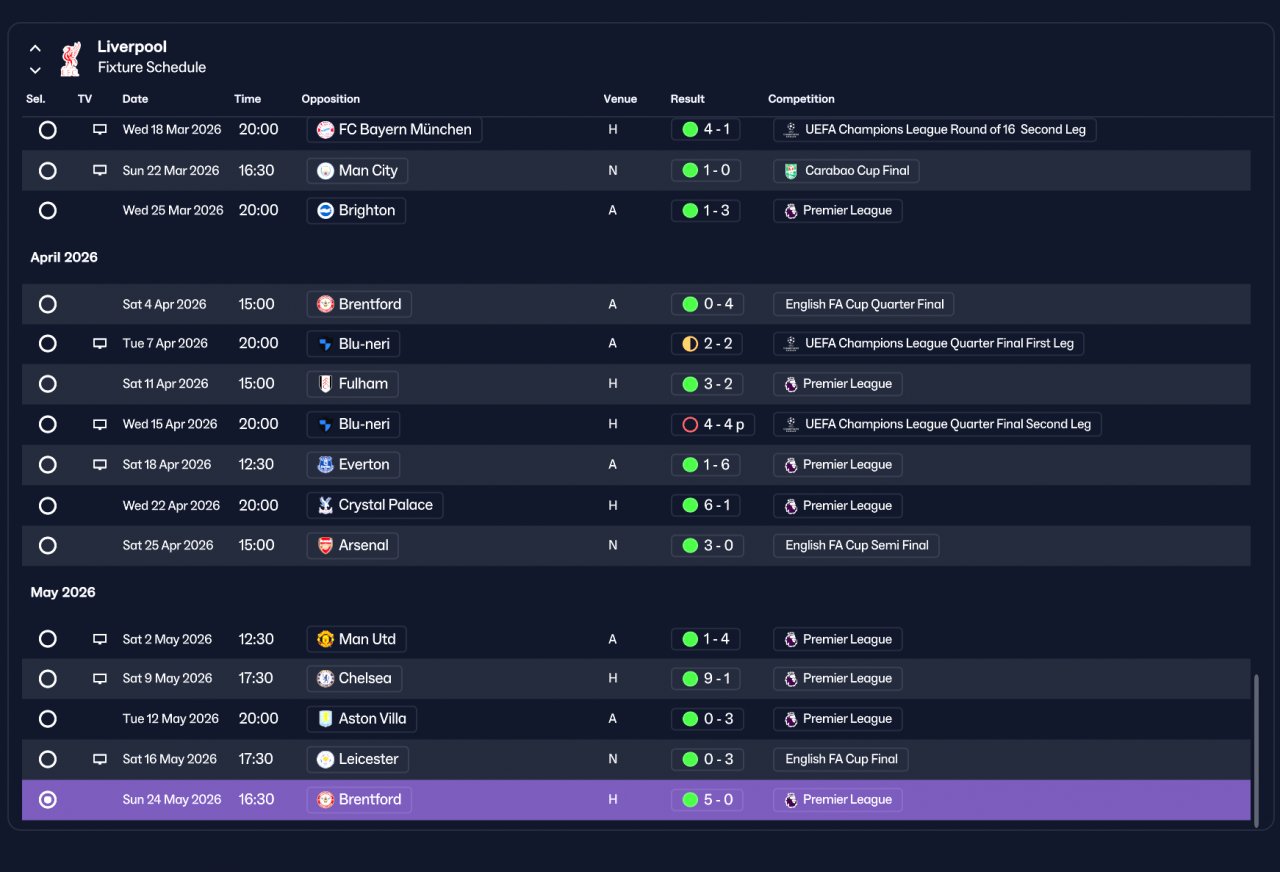1280x872 pixels.
Task: Sort by the Opposition column header
Action: pos(331,99)
